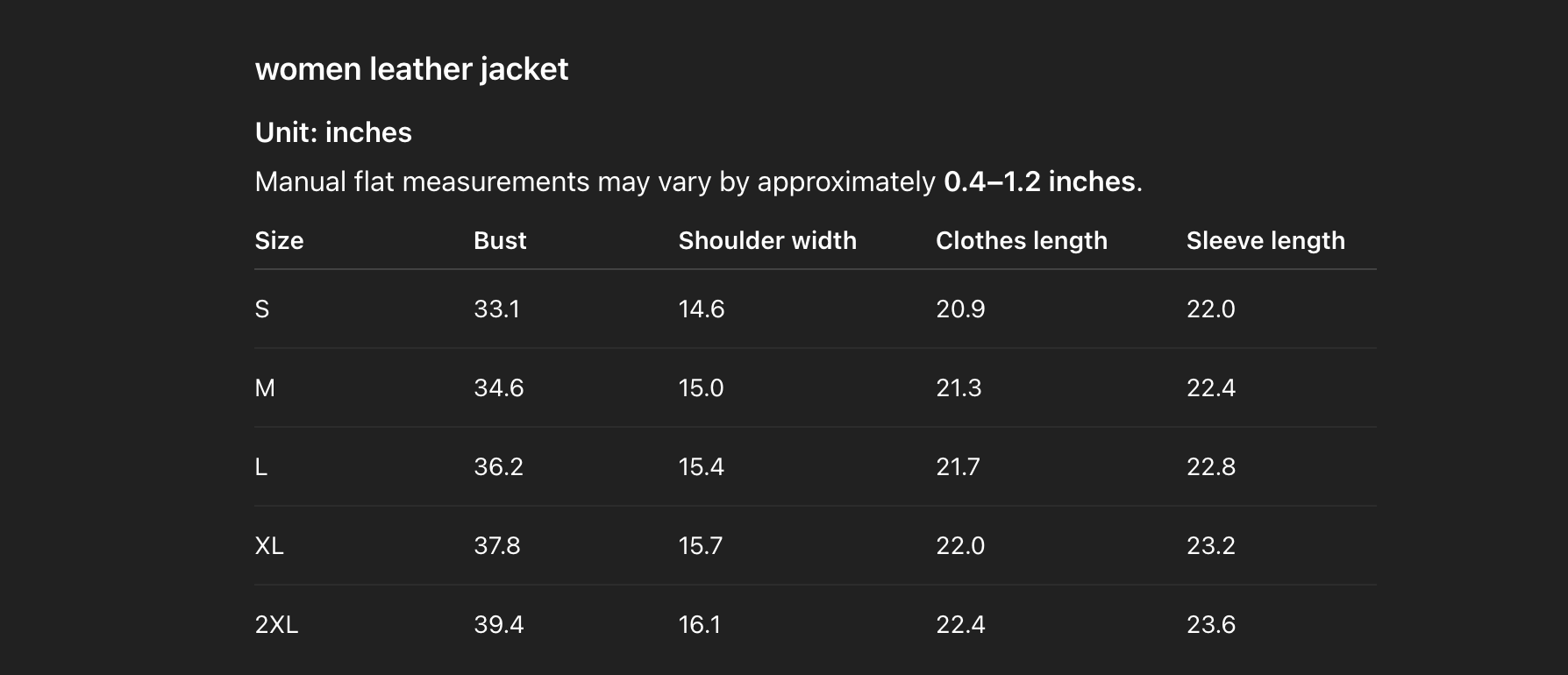Screen dimensions: 1568x675
Task: Click the sleeve length value 23.2
Action: (1211, 546)
